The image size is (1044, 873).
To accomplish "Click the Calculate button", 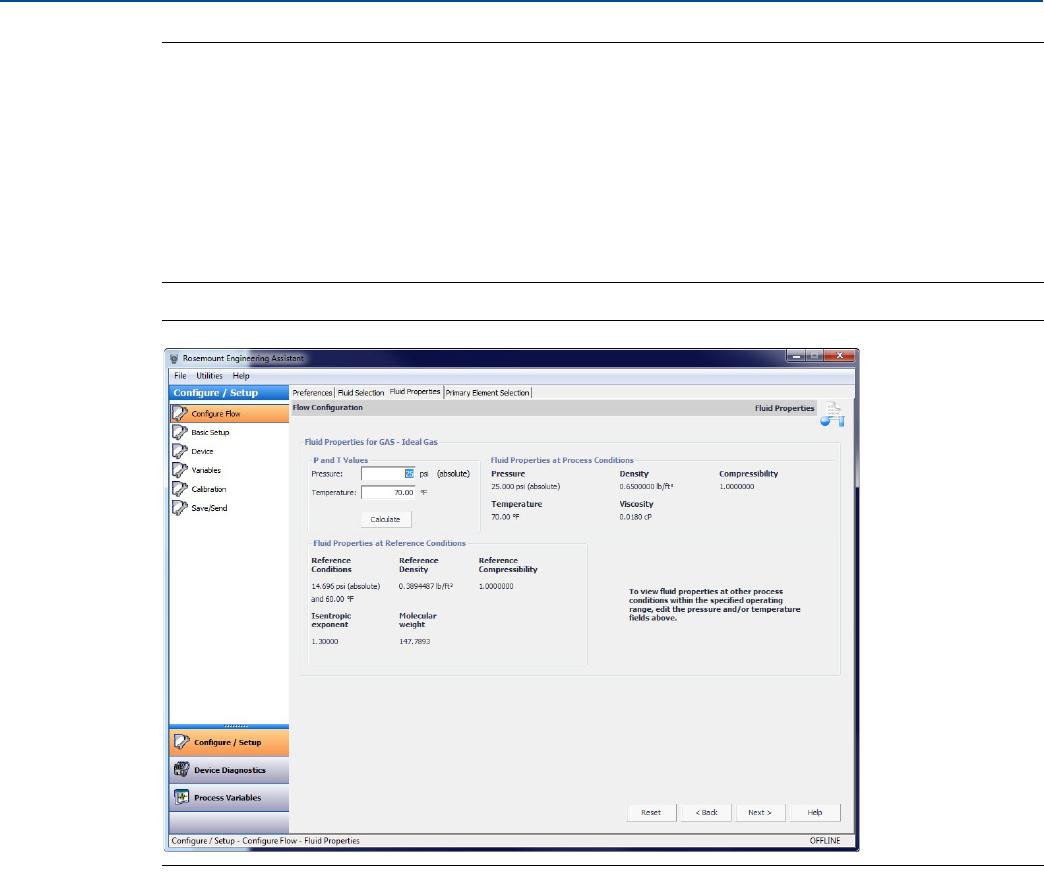I will coord(386,519).
